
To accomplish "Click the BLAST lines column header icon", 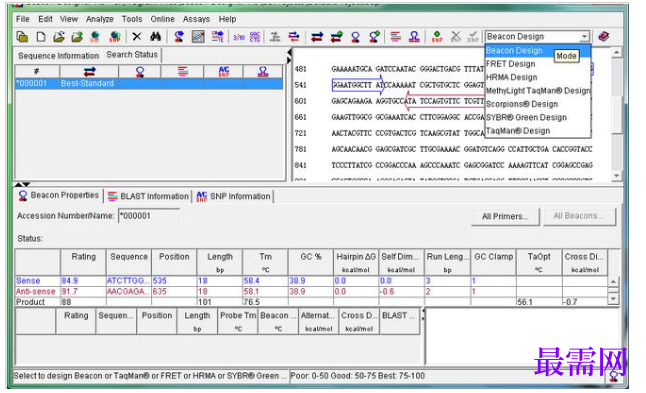I will click(183, 72).
